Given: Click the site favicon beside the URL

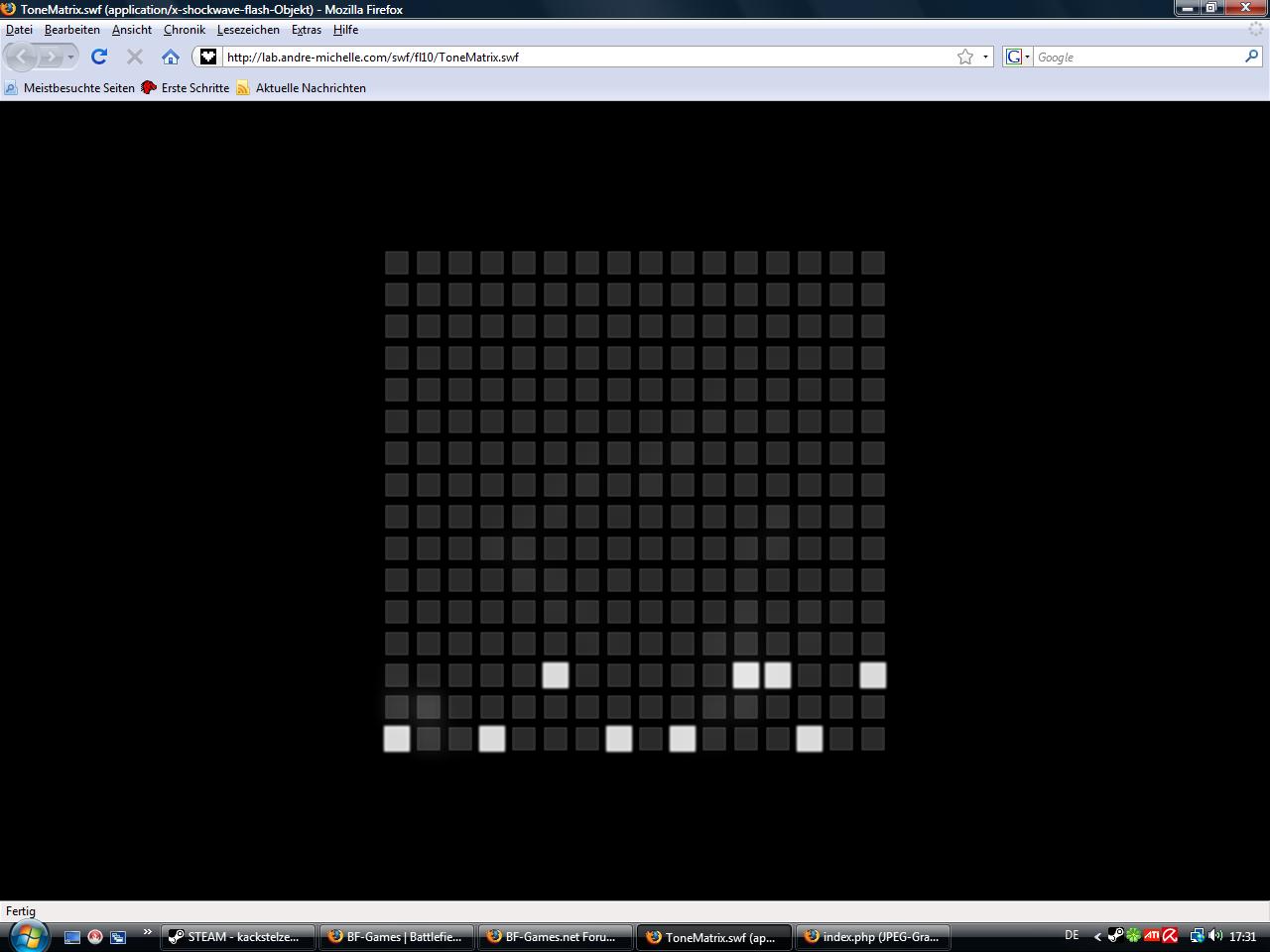Looking at the screenshot, I should (208, 57).
